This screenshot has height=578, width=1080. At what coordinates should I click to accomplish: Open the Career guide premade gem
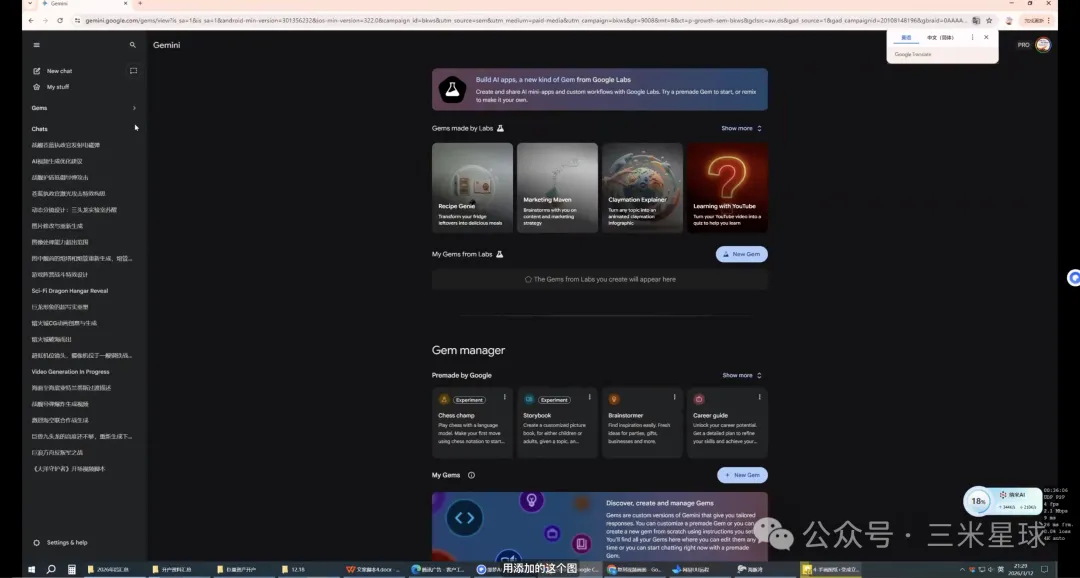pyautogui.click(x=727, y=423)
